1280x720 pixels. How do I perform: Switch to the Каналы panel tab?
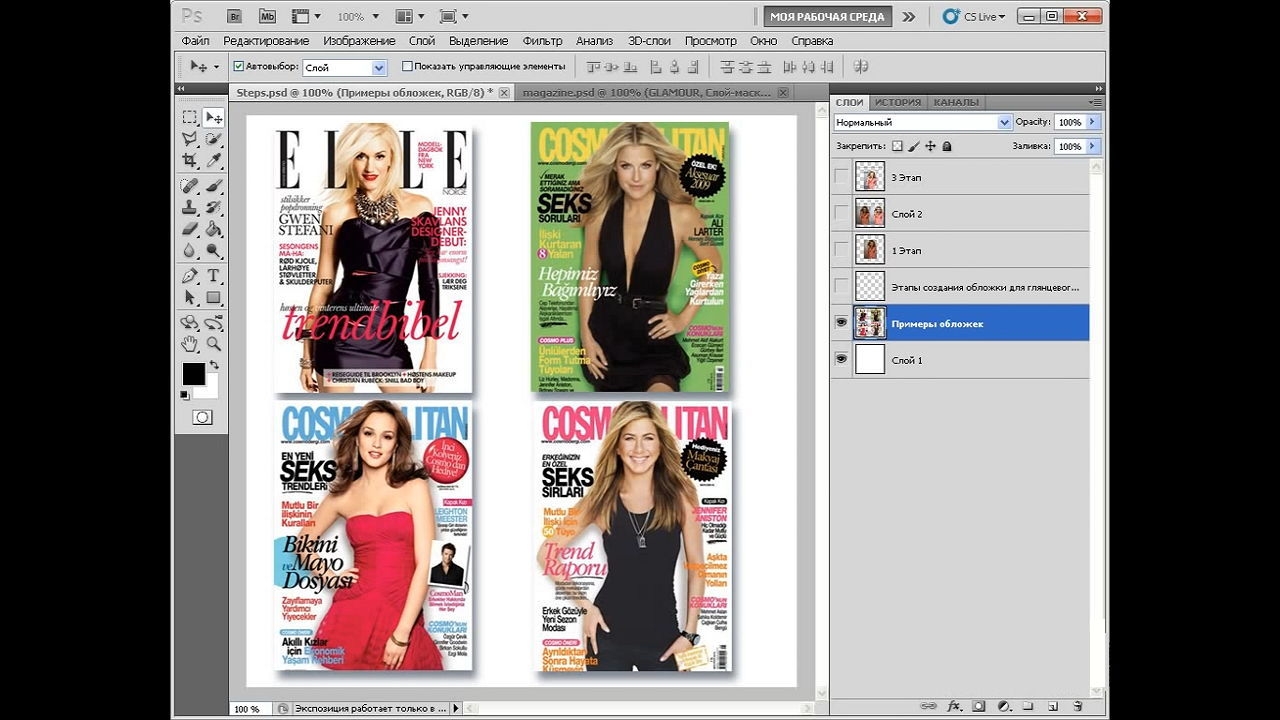pyautogui.click(x=956, y=102)
